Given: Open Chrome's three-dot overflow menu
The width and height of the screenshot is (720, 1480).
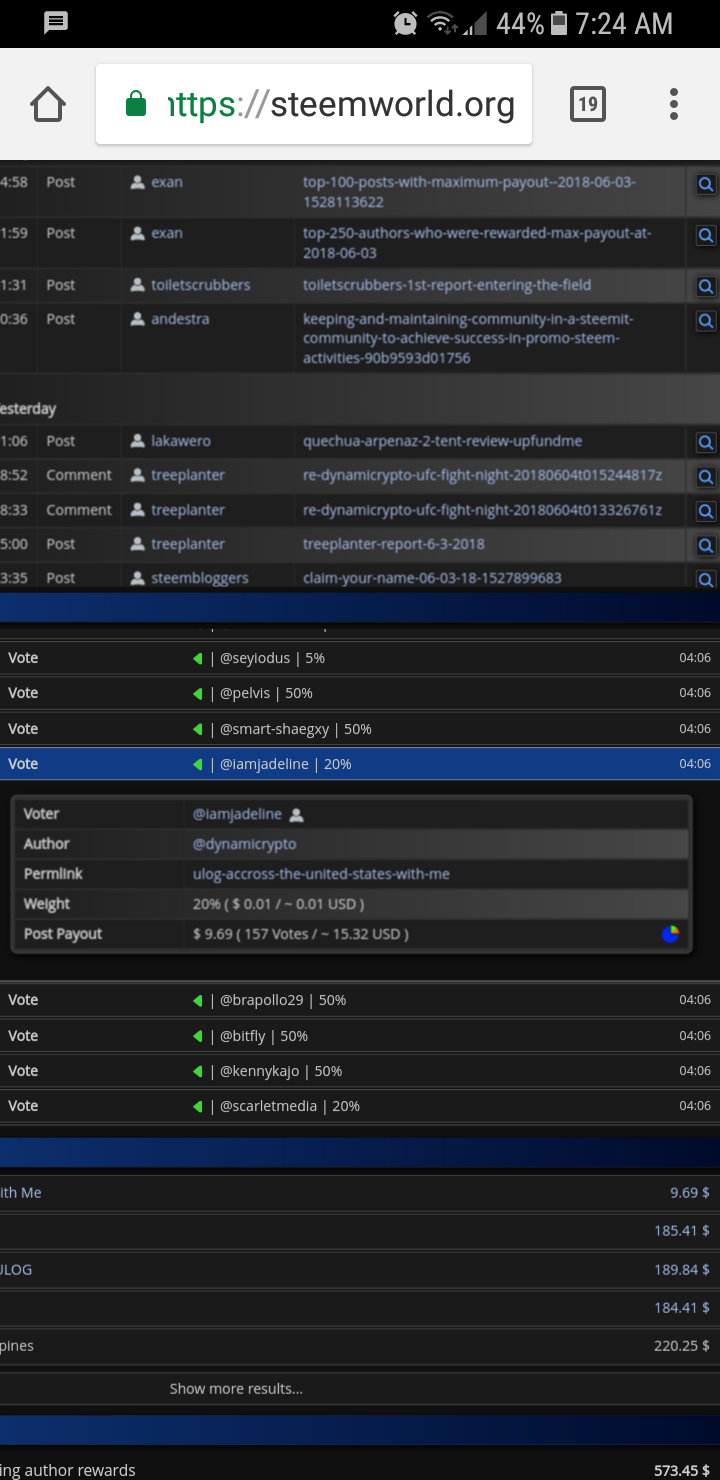Looking at the screenshot, I should (674, 104).
